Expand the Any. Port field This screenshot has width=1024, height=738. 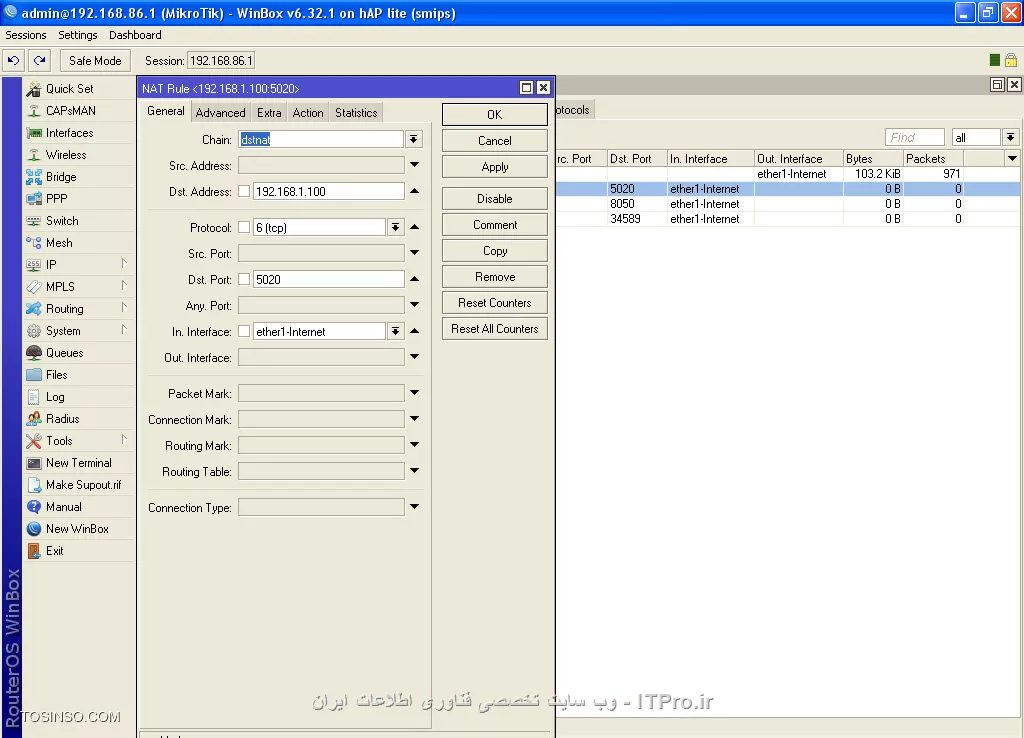coord(415,304)
